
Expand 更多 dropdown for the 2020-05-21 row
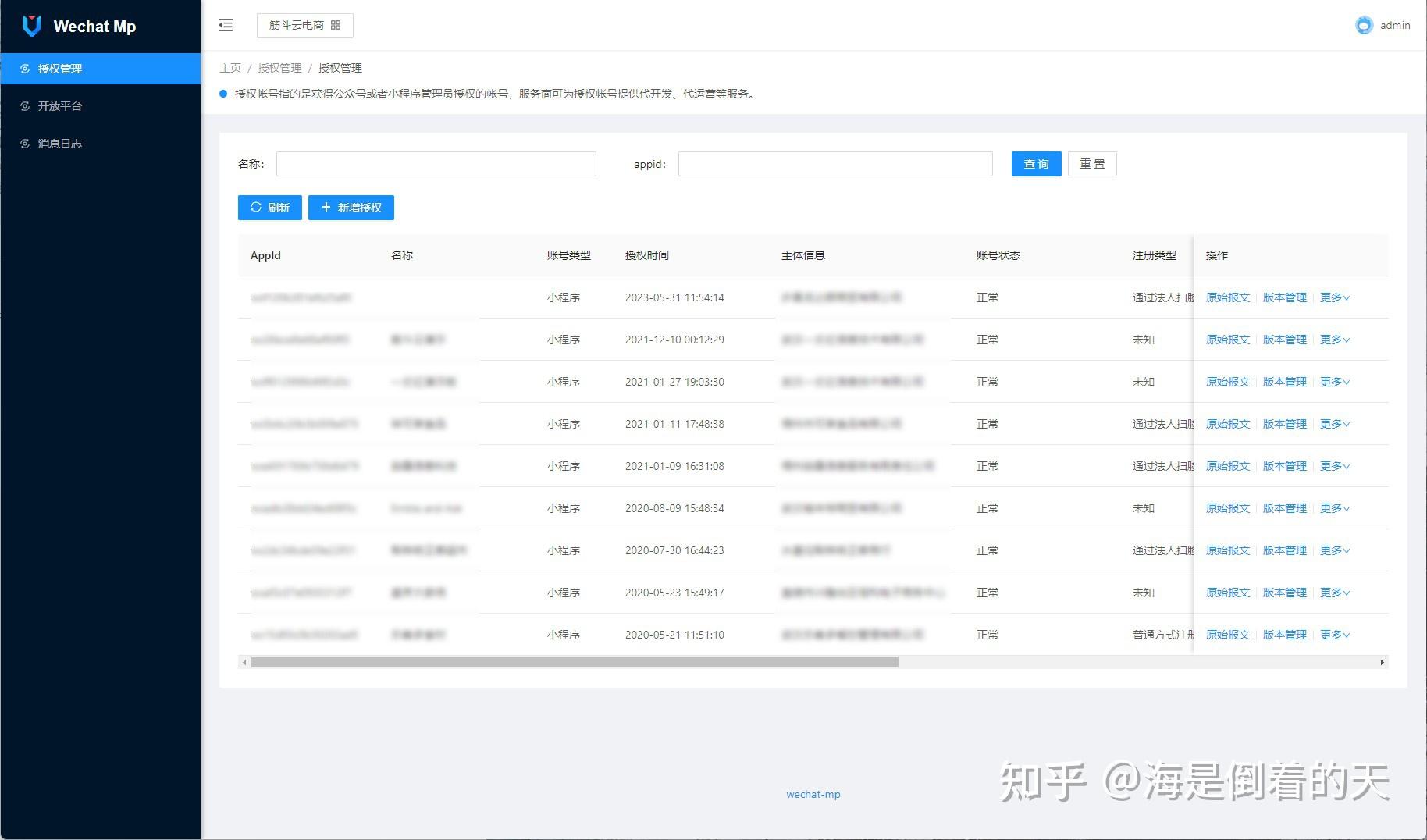pyautogui.click(x=1334, y=635)
